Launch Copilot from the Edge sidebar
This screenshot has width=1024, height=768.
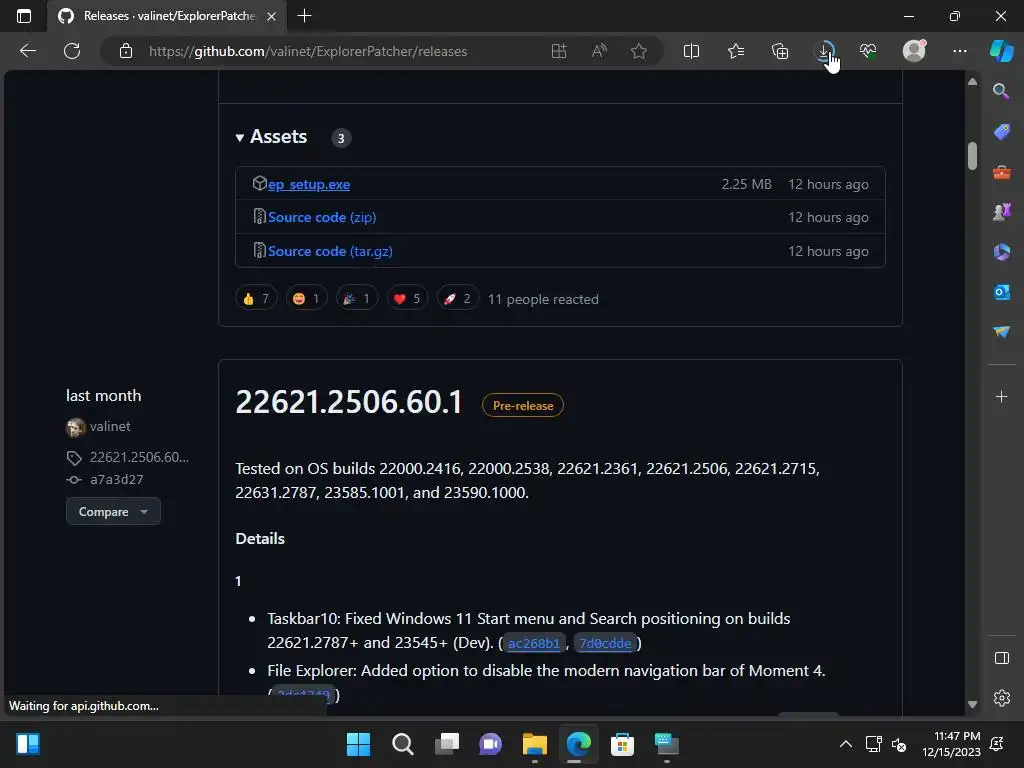(x=1001, y=51)
